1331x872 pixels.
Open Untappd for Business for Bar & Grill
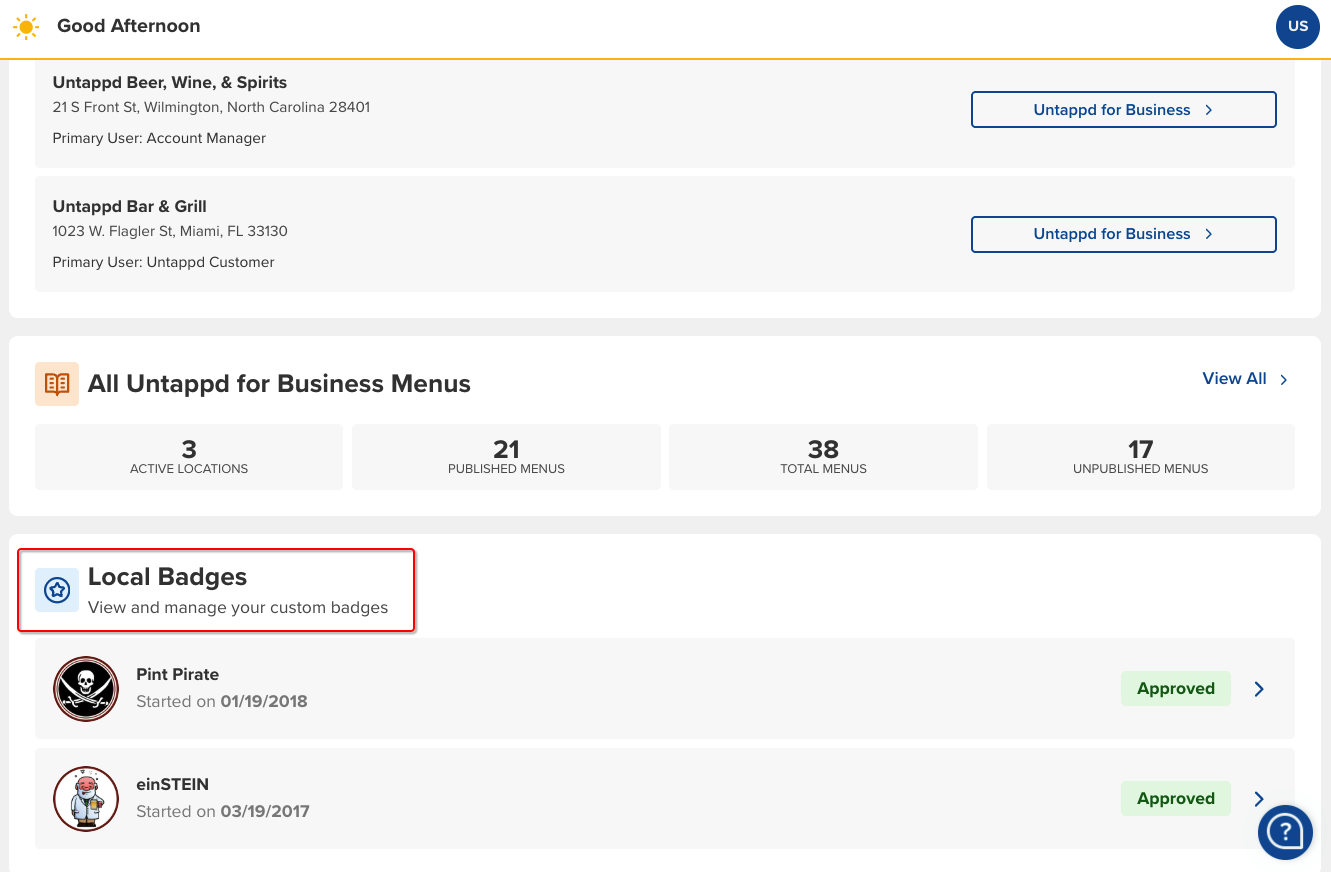point(1123,234)
